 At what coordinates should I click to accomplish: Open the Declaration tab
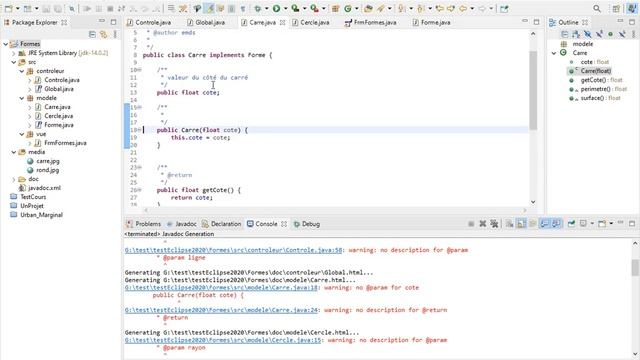(221, 224)
